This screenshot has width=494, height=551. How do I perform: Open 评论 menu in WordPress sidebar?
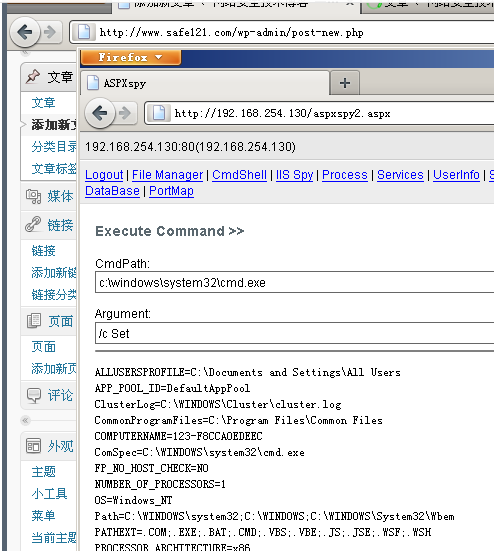point(60,396)
